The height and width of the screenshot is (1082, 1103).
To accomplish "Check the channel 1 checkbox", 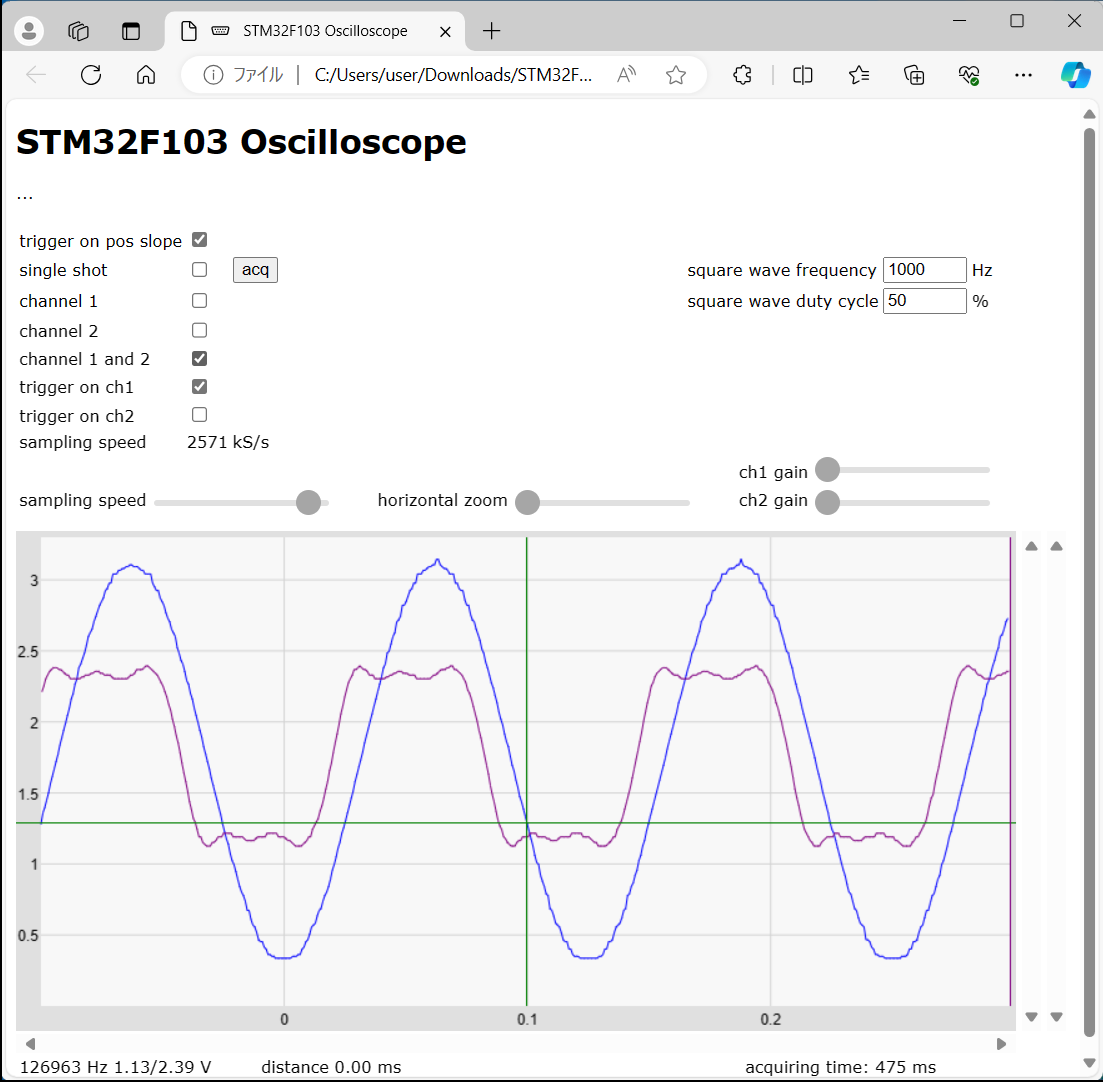I will 200,300.
